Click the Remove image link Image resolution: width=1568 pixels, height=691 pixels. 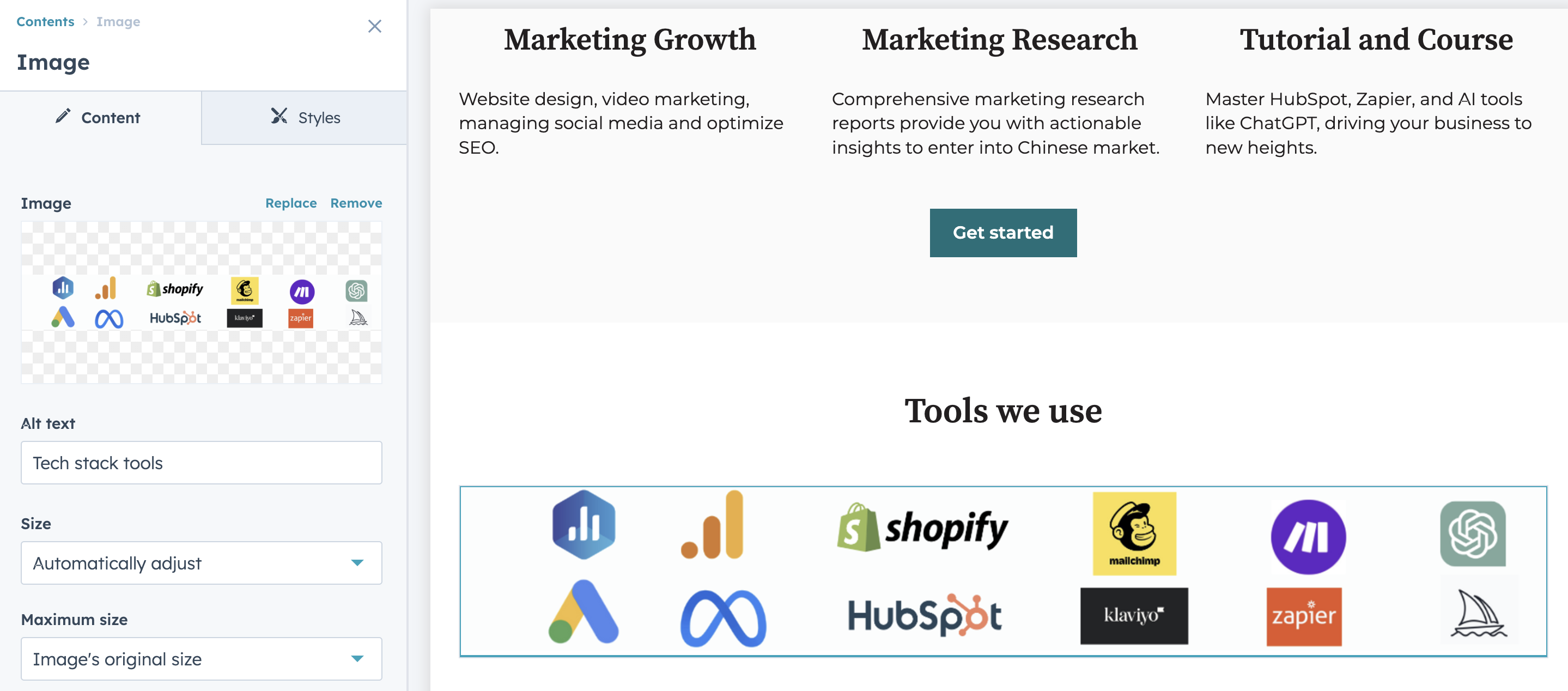(356, 203)
